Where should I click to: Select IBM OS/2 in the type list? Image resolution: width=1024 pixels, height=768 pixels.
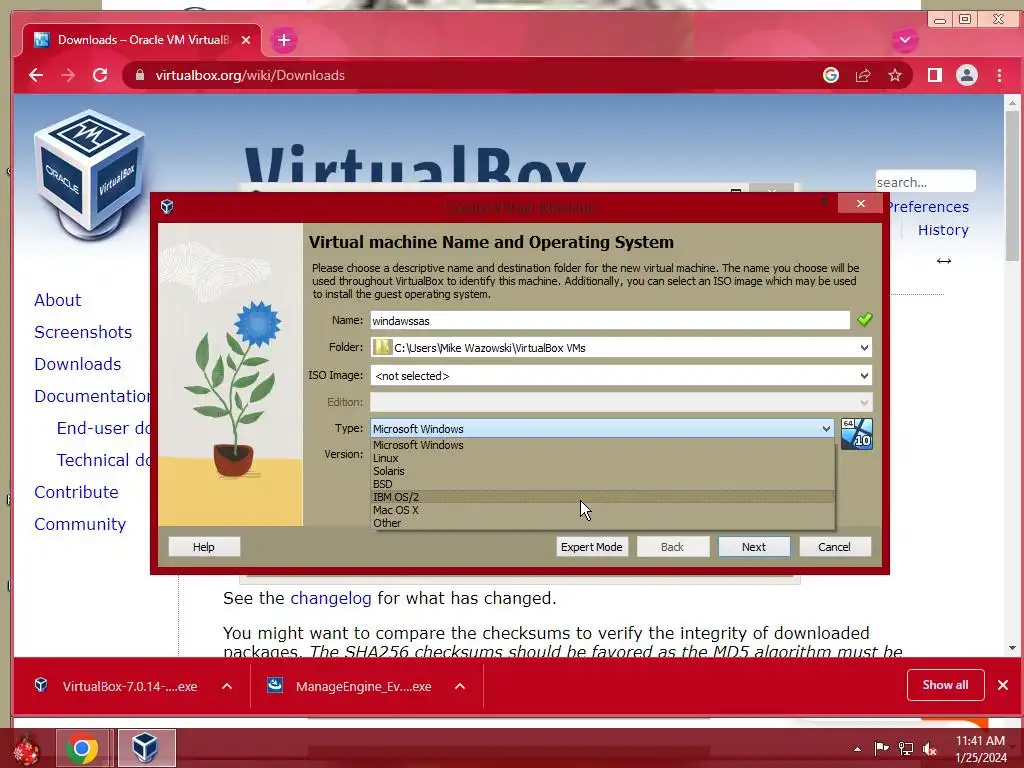coord(602,497)
